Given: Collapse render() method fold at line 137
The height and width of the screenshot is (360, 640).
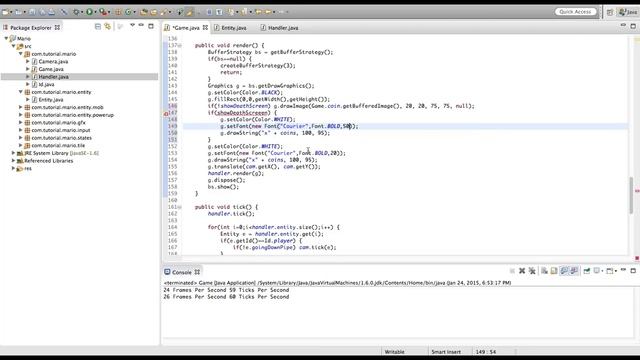Looking at the screenshot, I should tap(180, 46).
